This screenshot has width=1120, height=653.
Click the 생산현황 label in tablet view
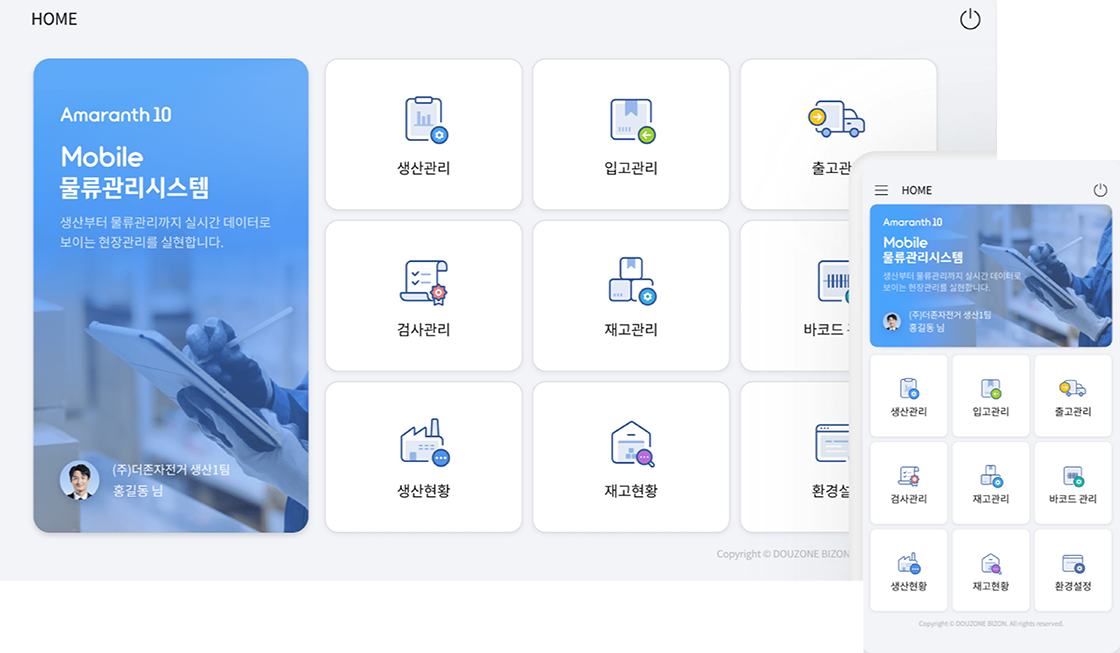coord(424,491)
